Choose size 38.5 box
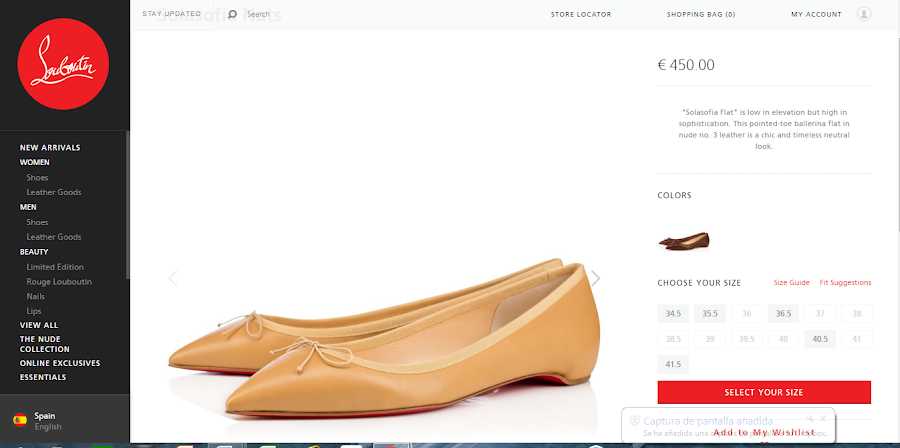The width and height of the screenshot is (900, 448). tap(673, 339)
